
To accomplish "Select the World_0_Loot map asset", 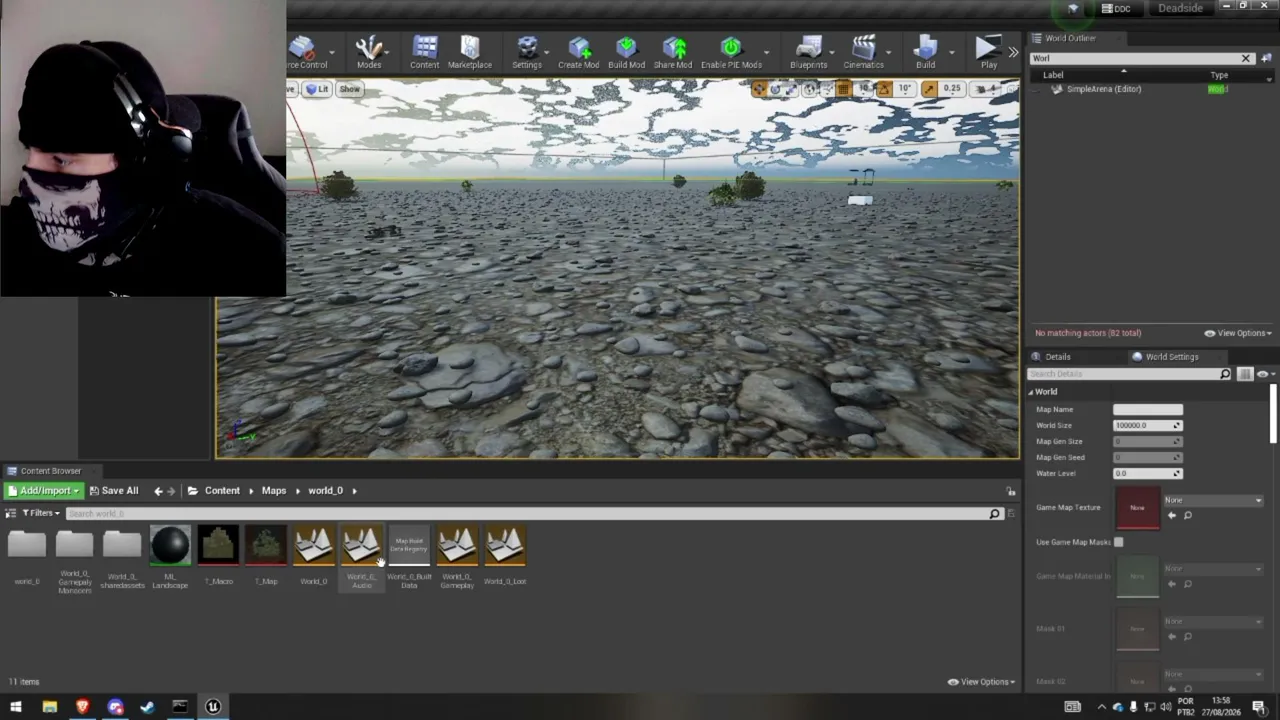I will 505,557.
